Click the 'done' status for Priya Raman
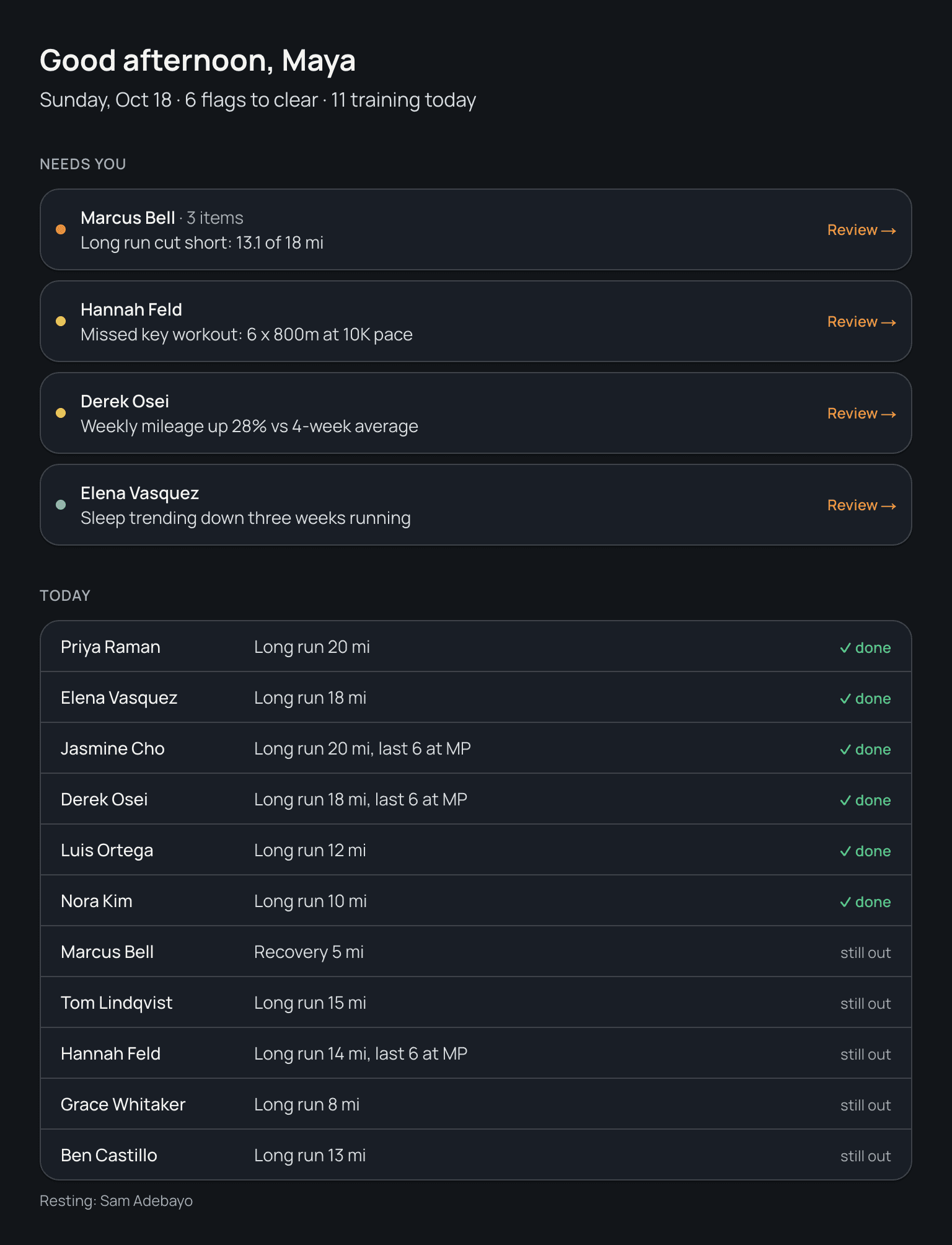The width and height of the screenshot is (952, 1245). coord(865,648)
